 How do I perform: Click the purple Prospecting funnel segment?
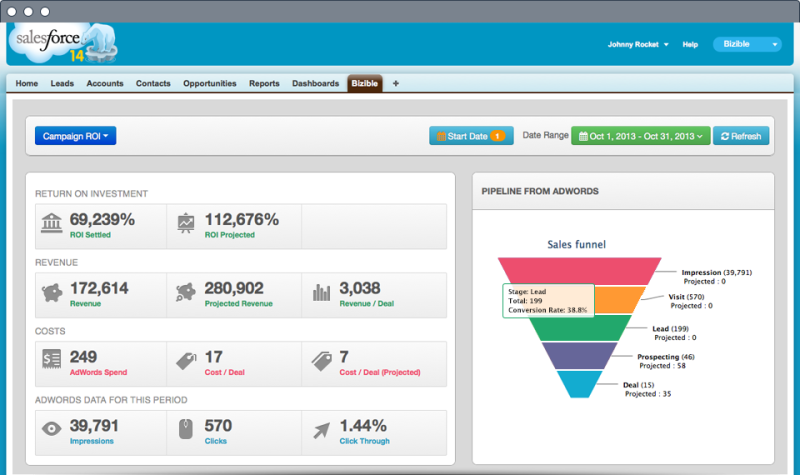[580, 356]
